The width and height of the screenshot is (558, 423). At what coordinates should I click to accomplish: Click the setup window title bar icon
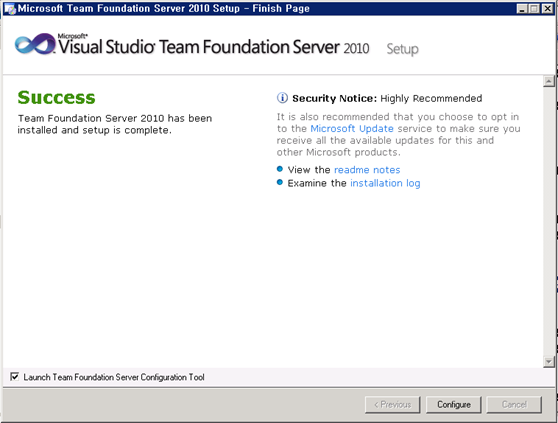click(x=10, y=9)
